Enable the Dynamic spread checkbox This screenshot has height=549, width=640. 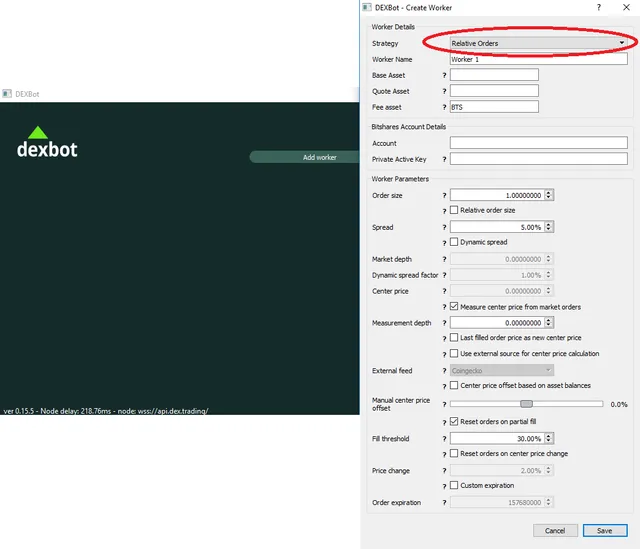point(454,242)
